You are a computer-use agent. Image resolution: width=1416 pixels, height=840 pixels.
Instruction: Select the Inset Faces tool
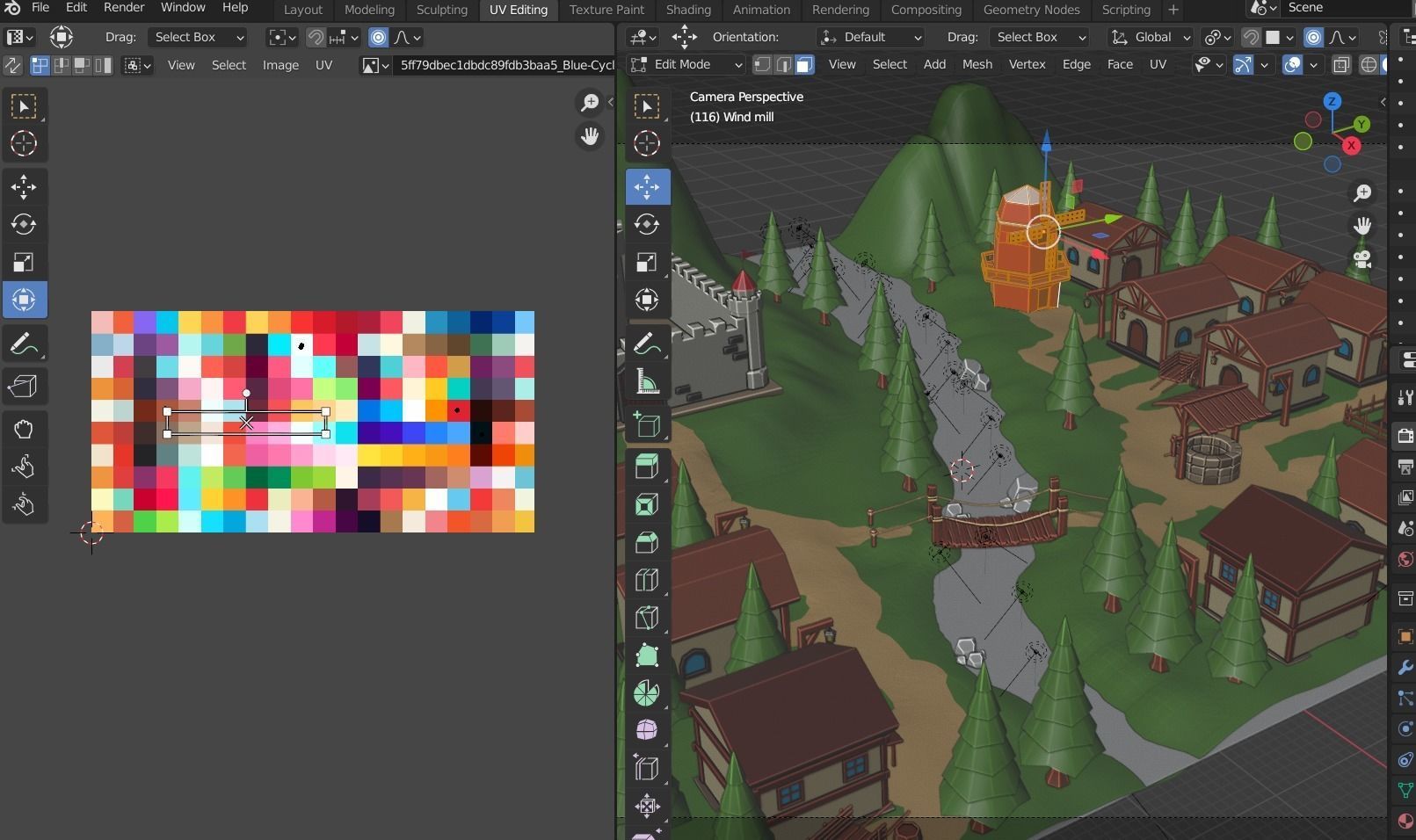pos(647,504)
